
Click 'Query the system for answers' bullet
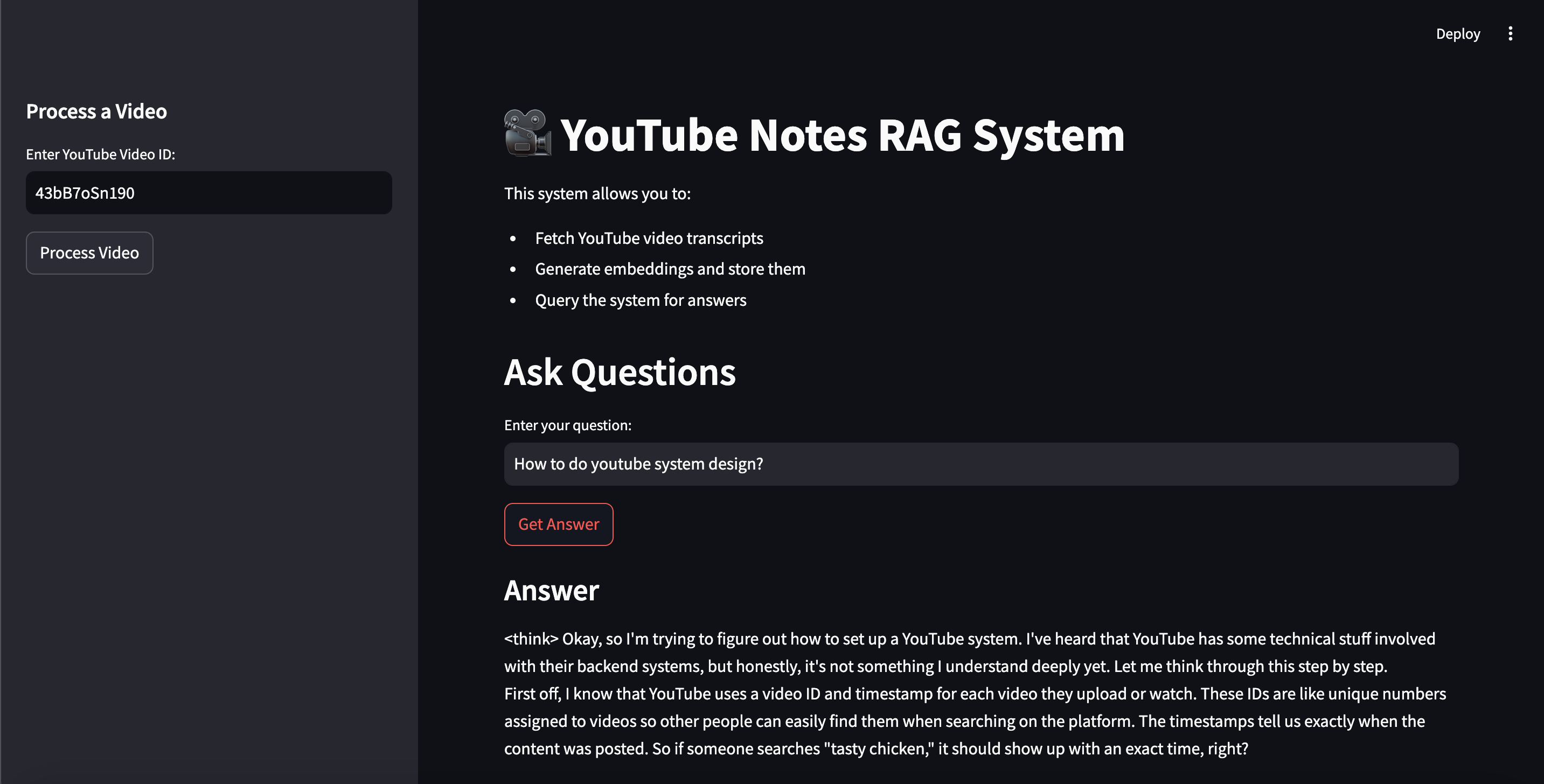pos(640,300)
